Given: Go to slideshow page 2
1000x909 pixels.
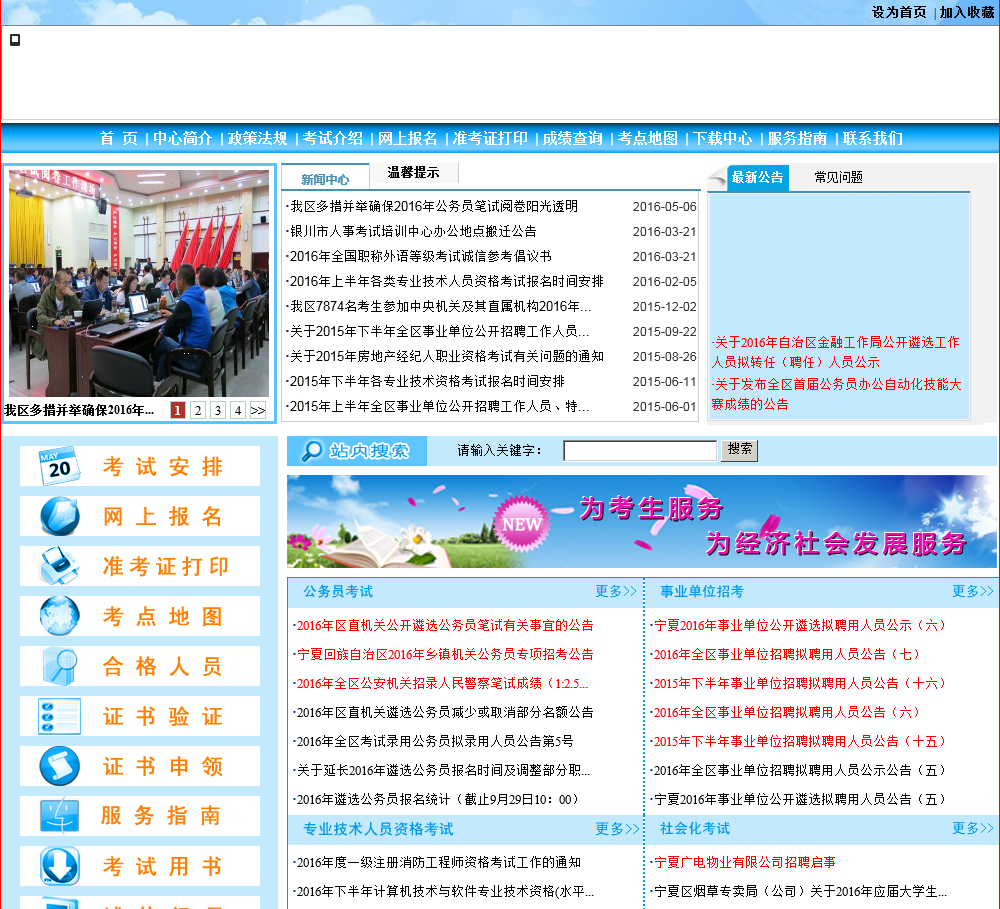Looking at the screenshot, I should [198, 410].
